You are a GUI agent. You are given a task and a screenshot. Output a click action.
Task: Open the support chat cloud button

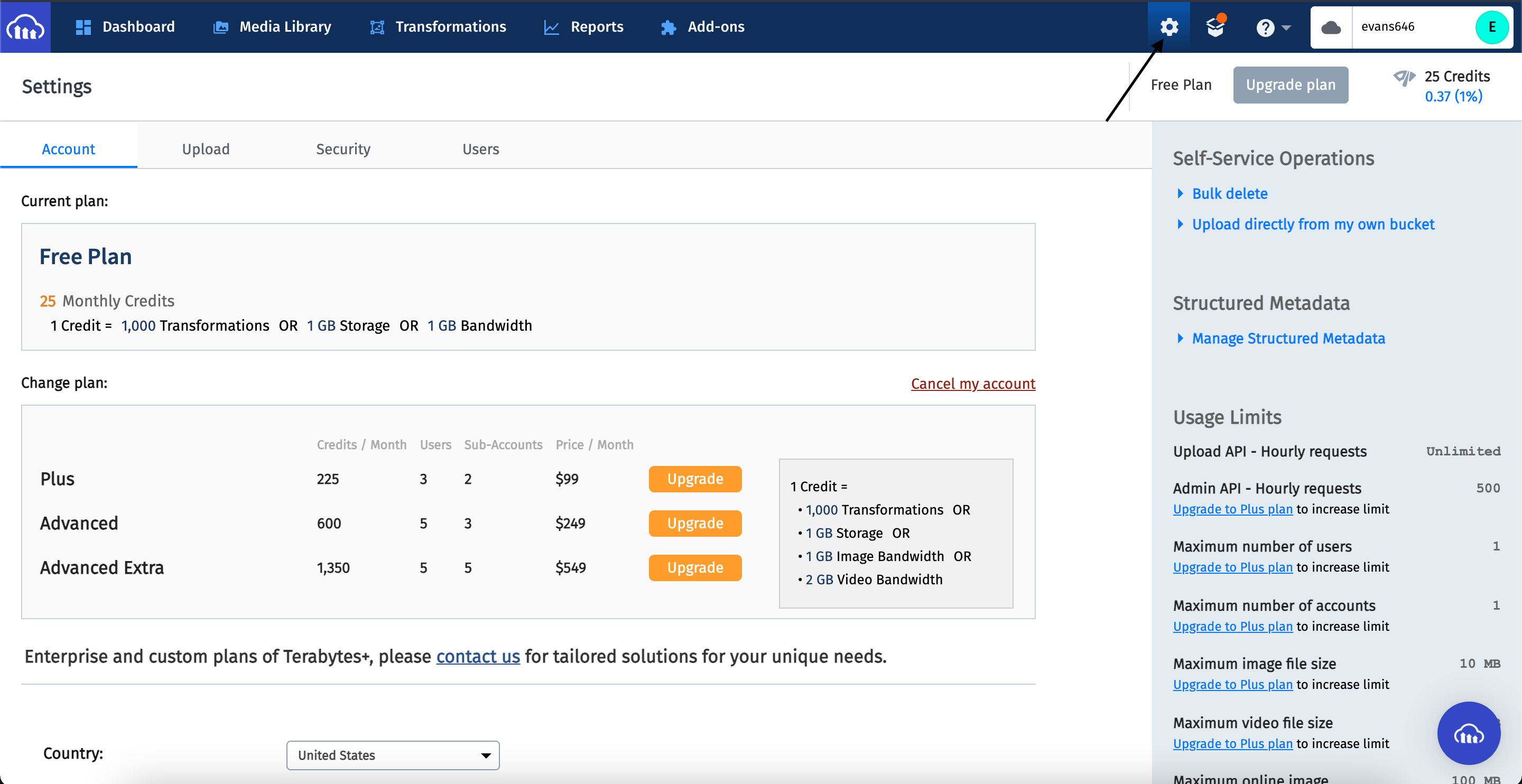(x=1469, y=733)
